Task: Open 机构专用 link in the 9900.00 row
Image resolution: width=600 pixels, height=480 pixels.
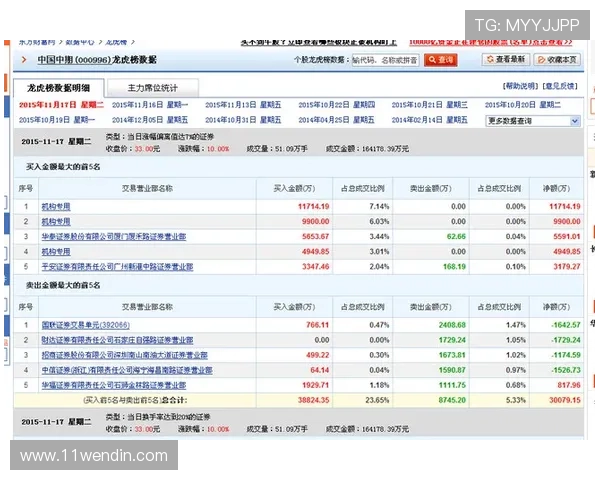Action: coord(56,222)
